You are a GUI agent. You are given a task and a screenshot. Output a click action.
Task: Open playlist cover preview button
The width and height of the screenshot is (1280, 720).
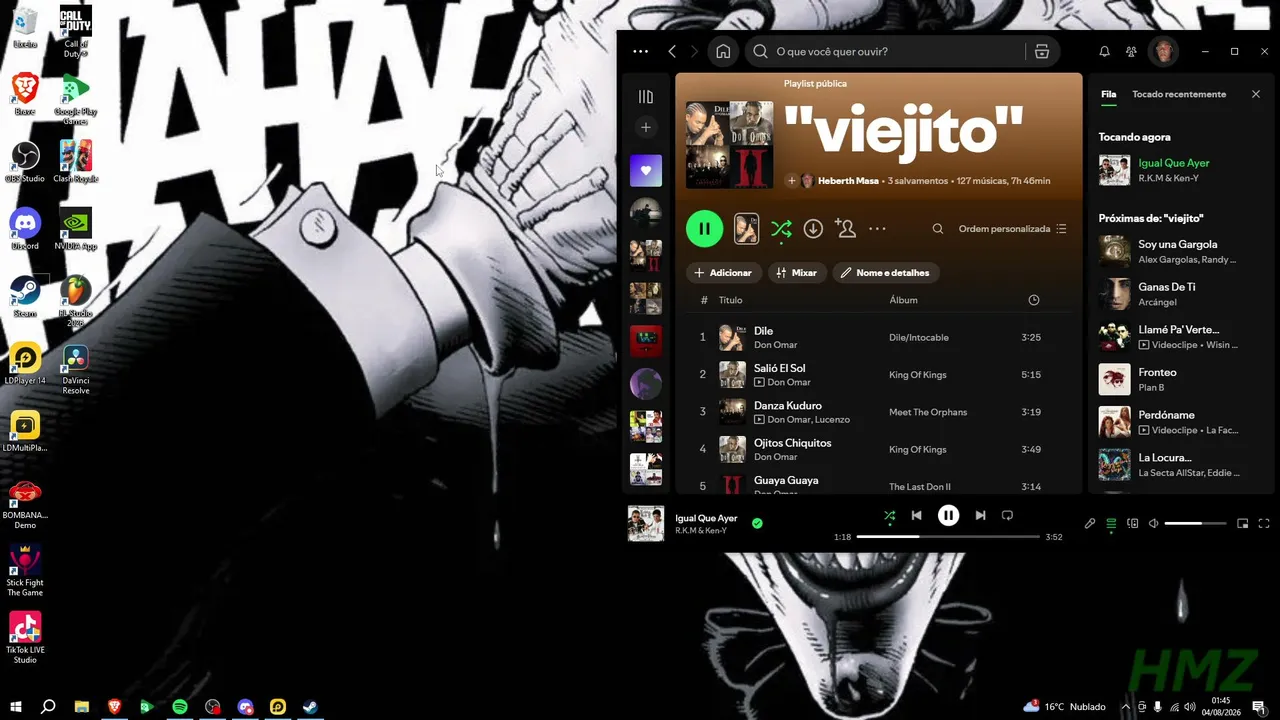tap(746, 229)
